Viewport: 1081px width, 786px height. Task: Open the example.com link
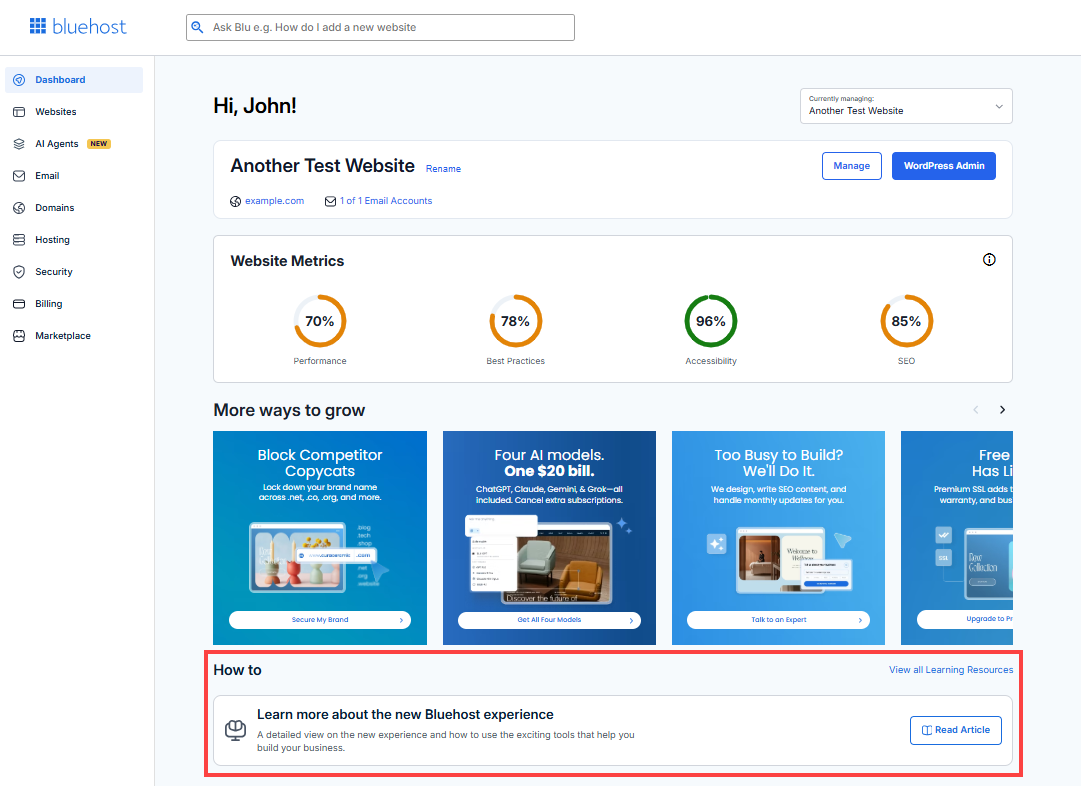click(x=274, y=201)
